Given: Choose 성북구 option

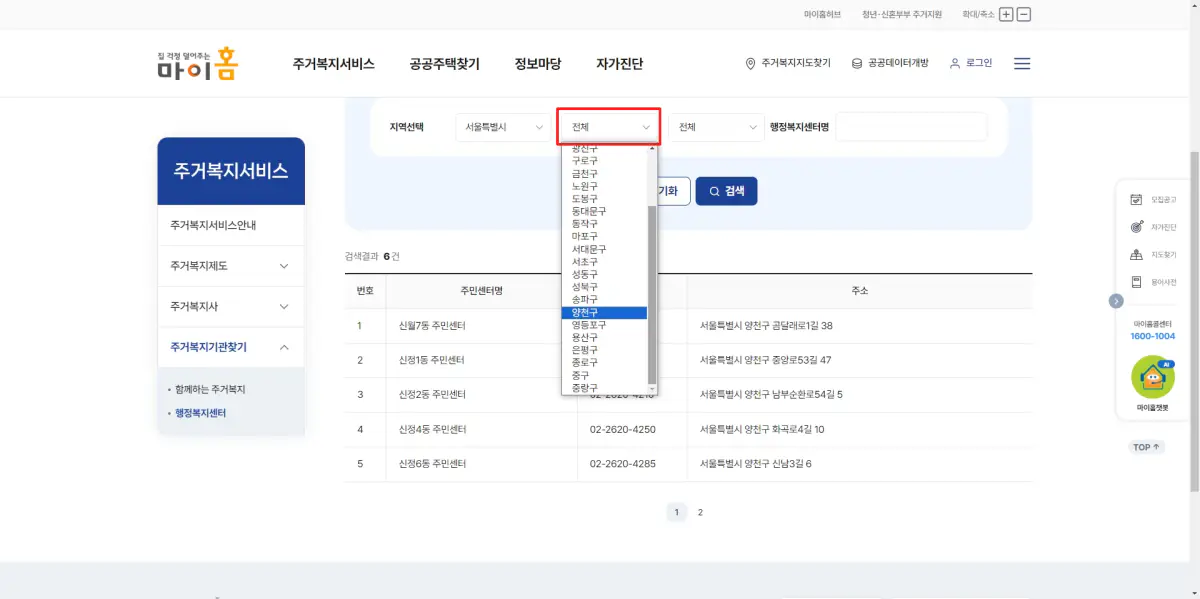Looking at the screenshot, I should (605, 287).
